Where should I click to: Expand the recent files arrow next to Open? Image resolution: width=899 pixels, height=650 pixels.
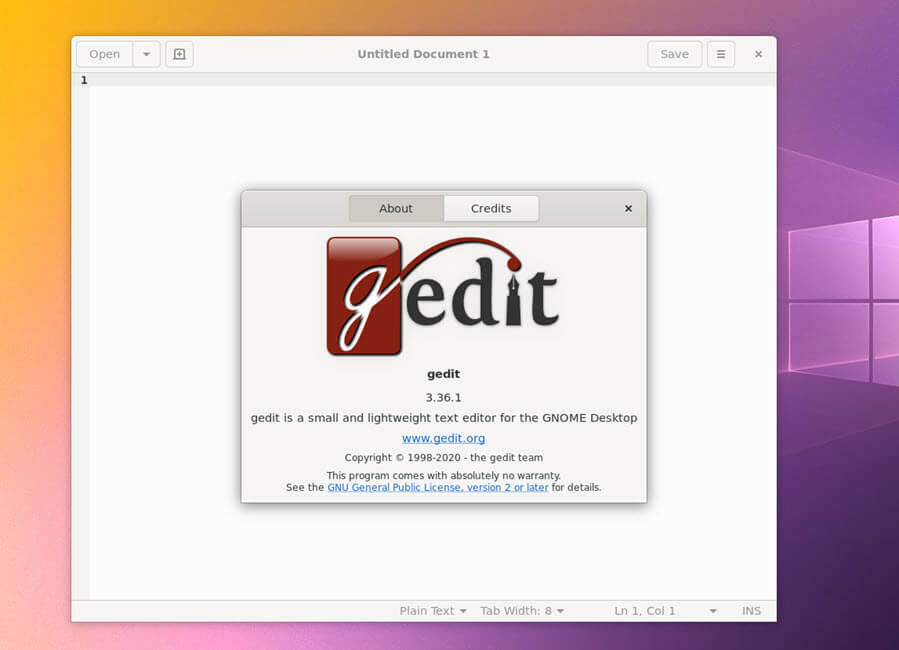(146, 54)
